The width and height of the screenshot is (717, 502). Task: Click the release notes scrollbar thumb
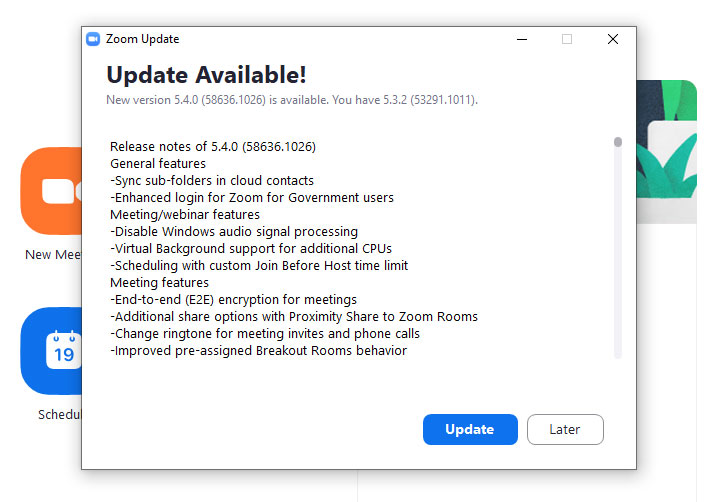tap(618, 142)
